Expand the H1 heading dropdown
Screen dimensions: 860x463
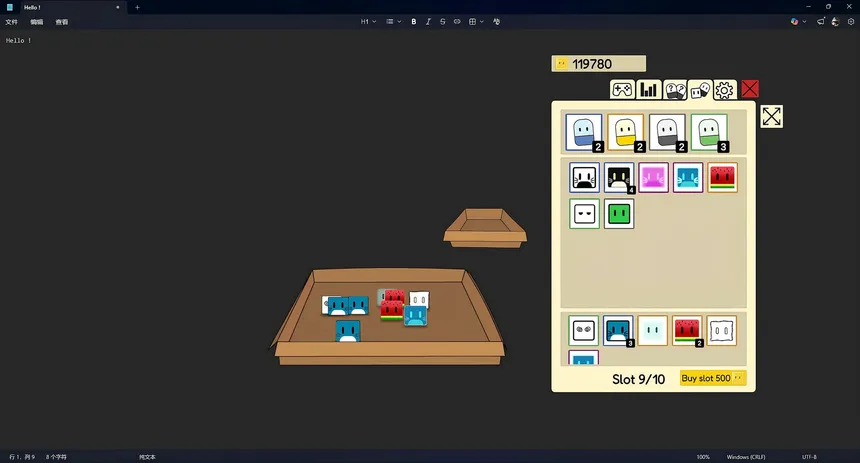coord(368,21)
